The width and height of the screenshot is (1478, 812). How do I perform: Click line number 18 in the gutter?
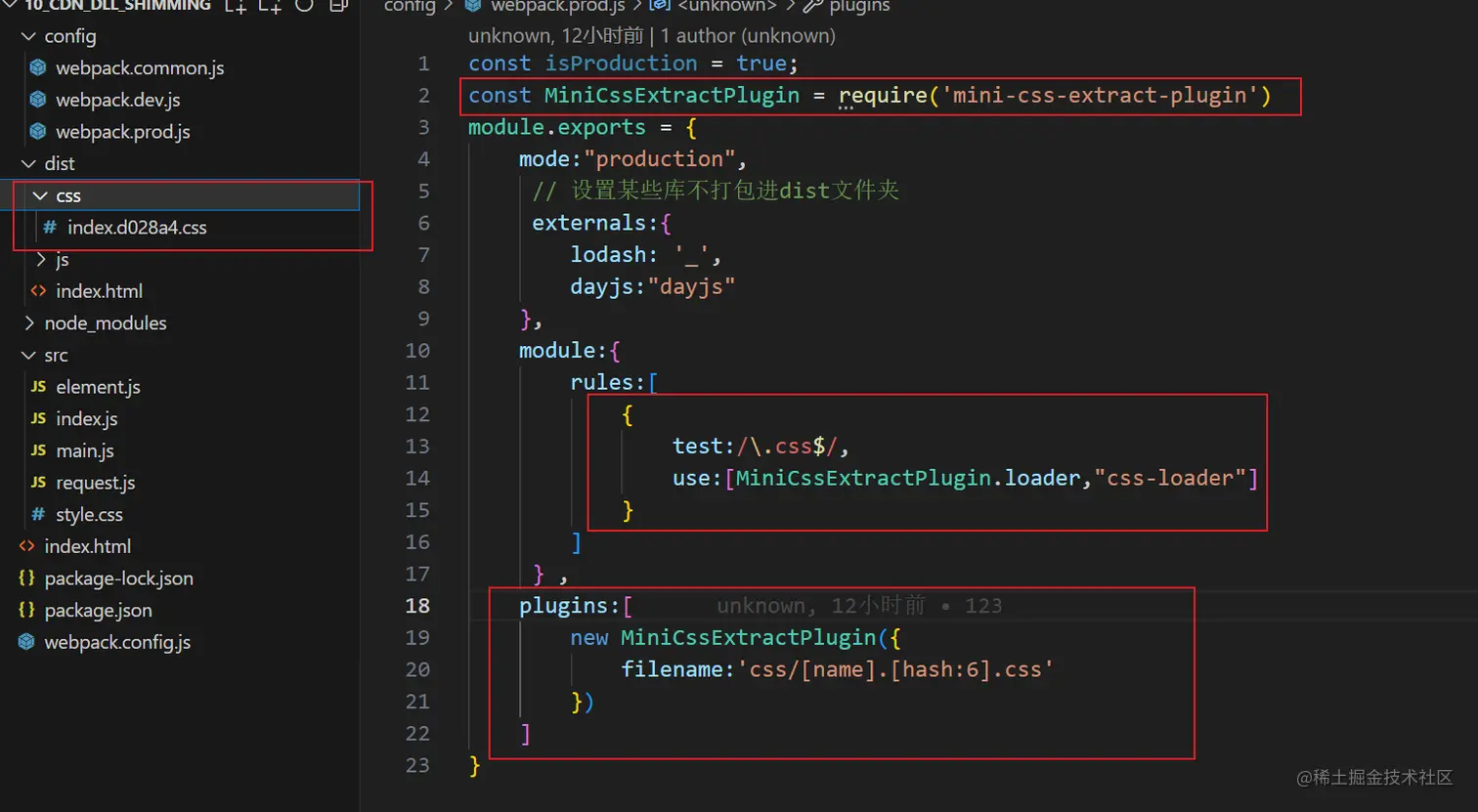point(417,605)
